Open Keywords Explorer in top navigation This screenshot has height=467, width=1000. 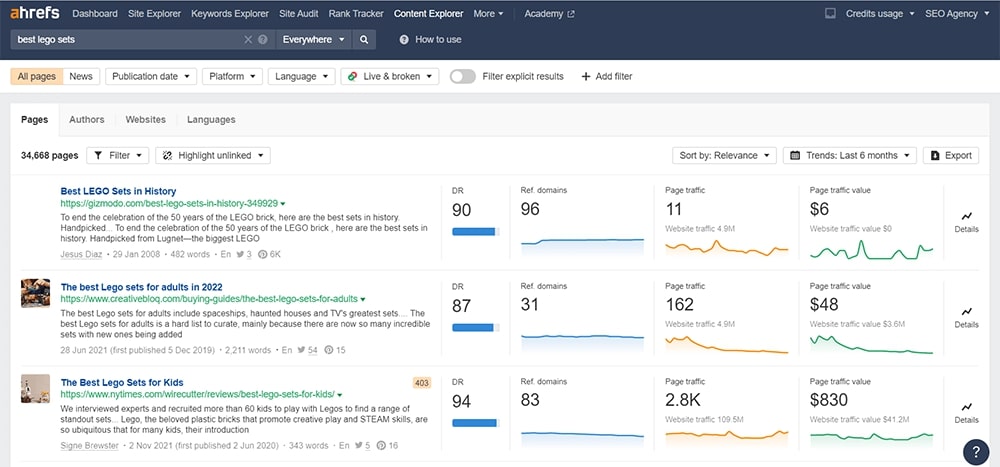click(230, 13)
